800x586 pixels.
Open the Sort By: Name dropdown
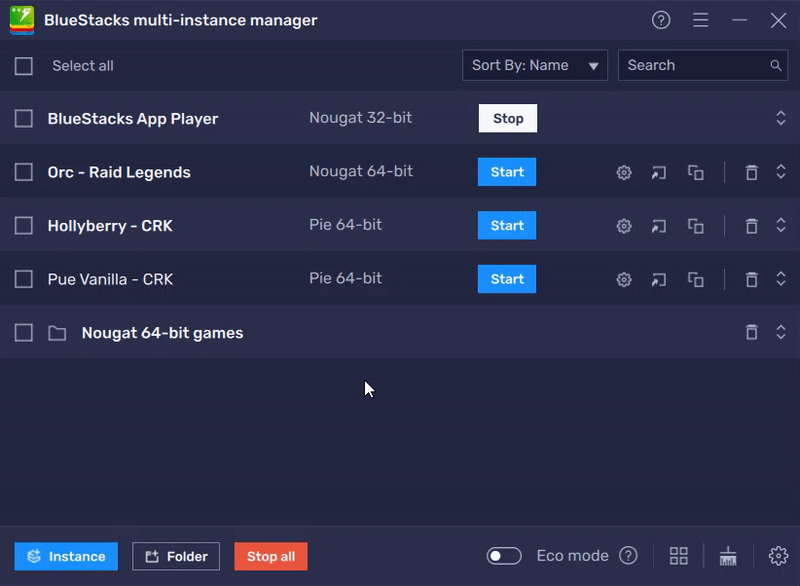pos(534,65)
